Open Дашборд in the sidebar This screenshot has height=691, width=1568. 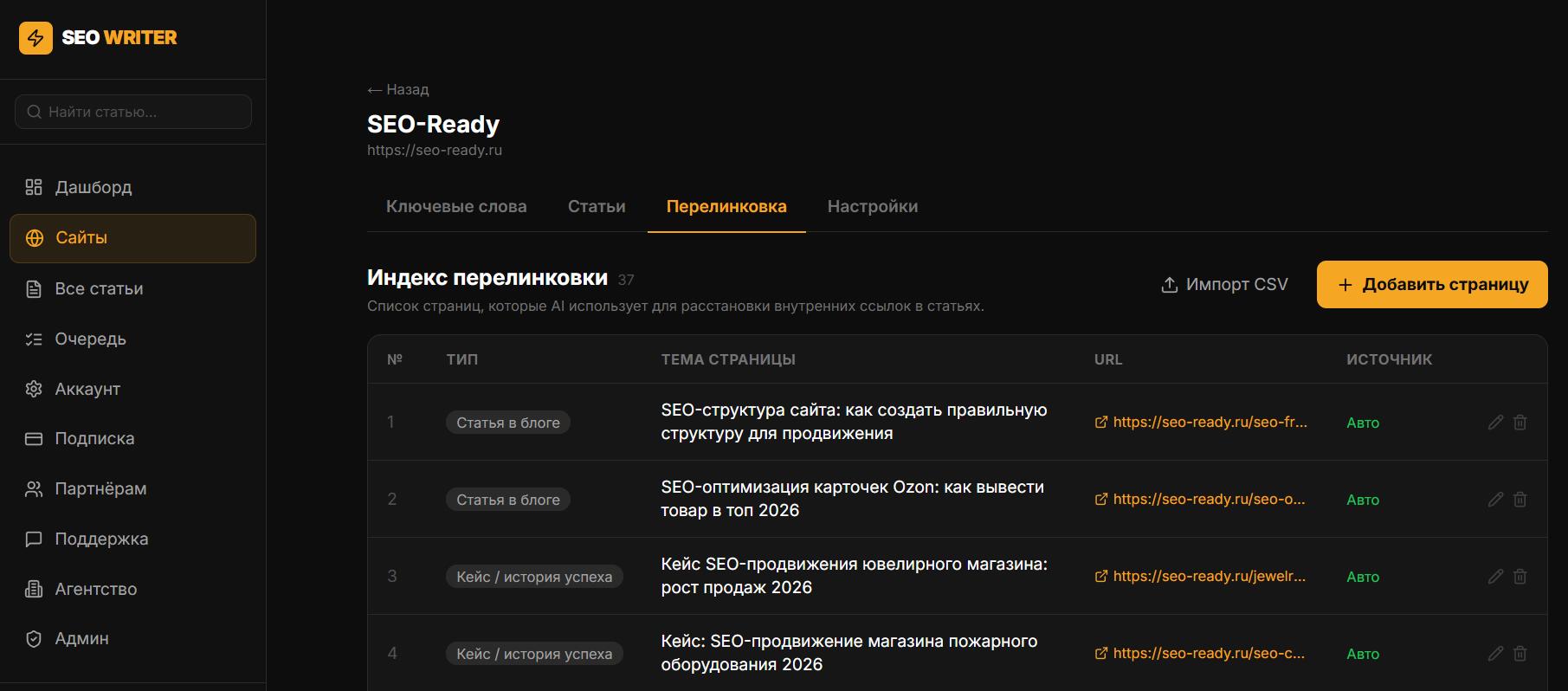(132, 187)
